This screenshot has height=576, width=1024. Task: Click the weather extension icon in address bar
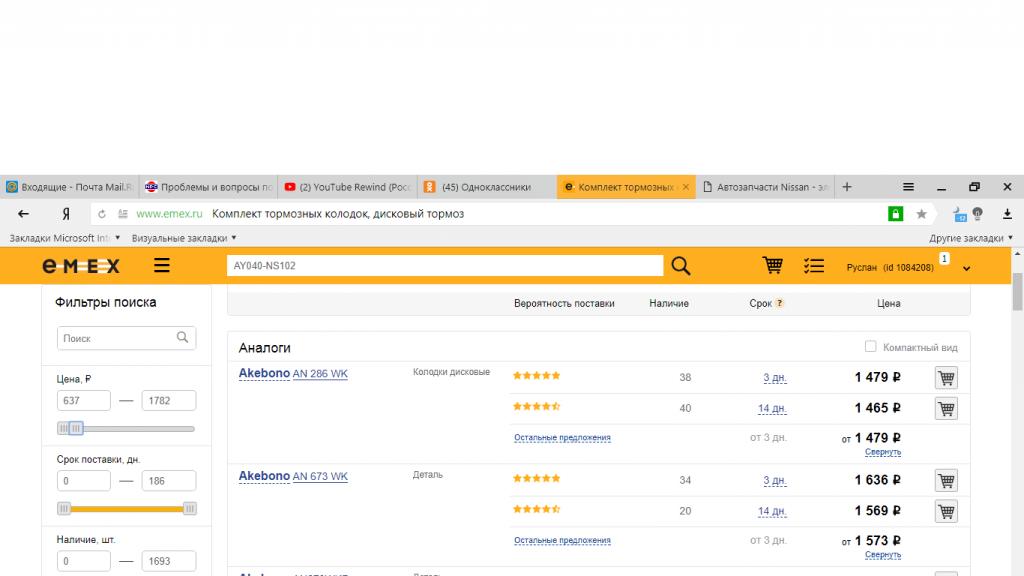[959, 214]
